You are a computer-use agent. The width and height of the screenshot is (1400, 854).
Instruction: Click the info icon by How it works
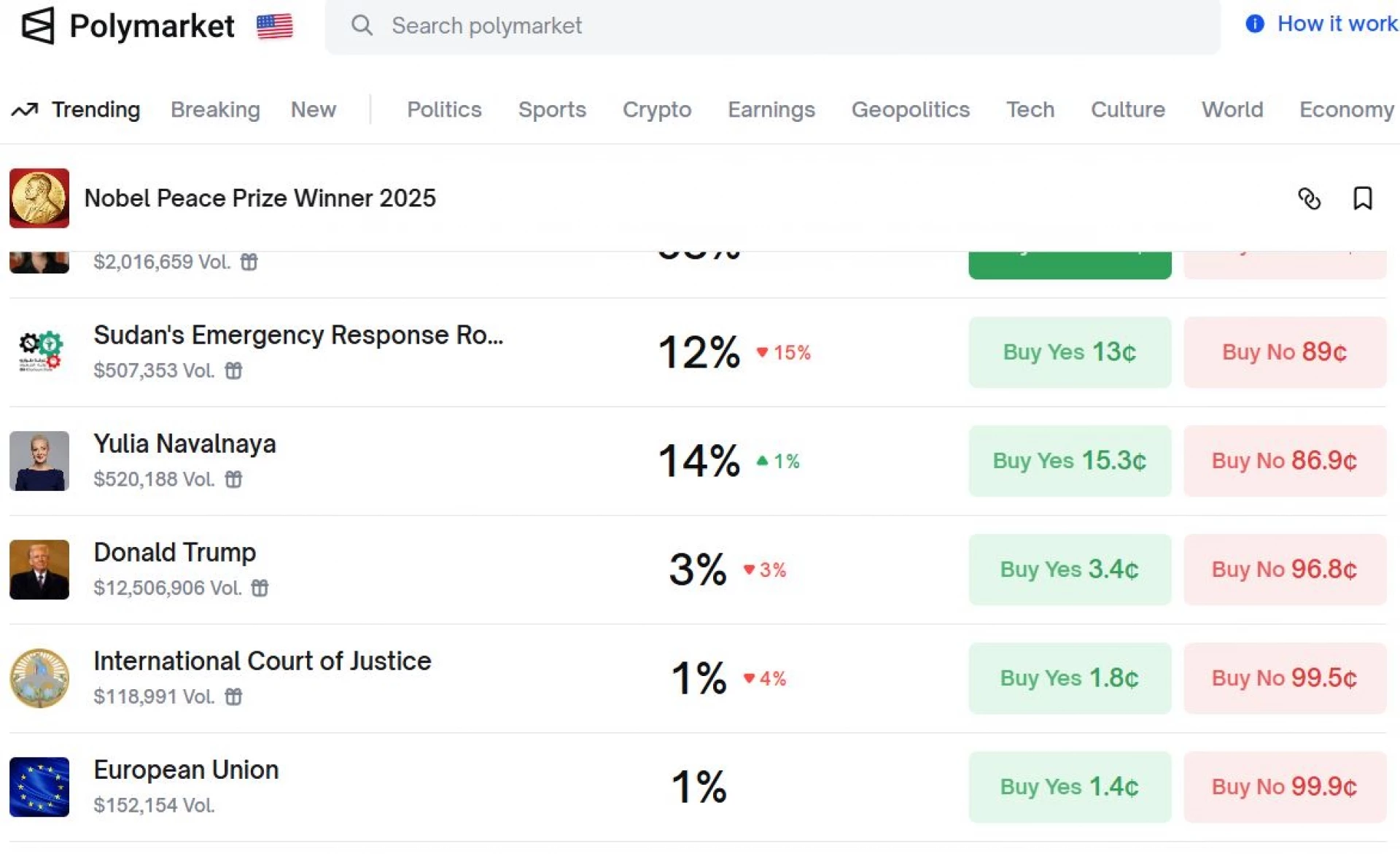click(1254, 24)
